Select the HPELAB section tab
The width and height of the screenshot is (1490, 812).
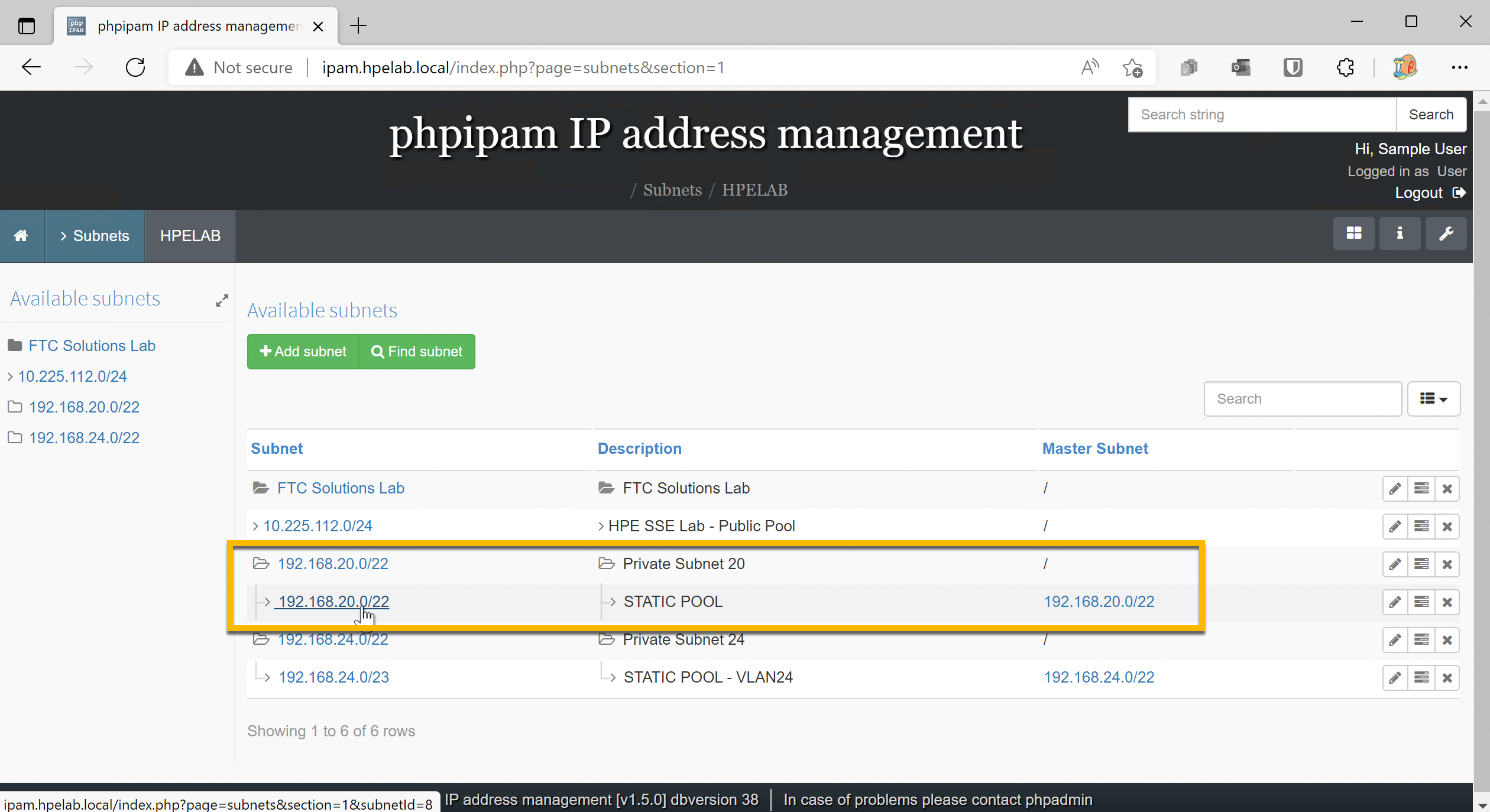190,236
